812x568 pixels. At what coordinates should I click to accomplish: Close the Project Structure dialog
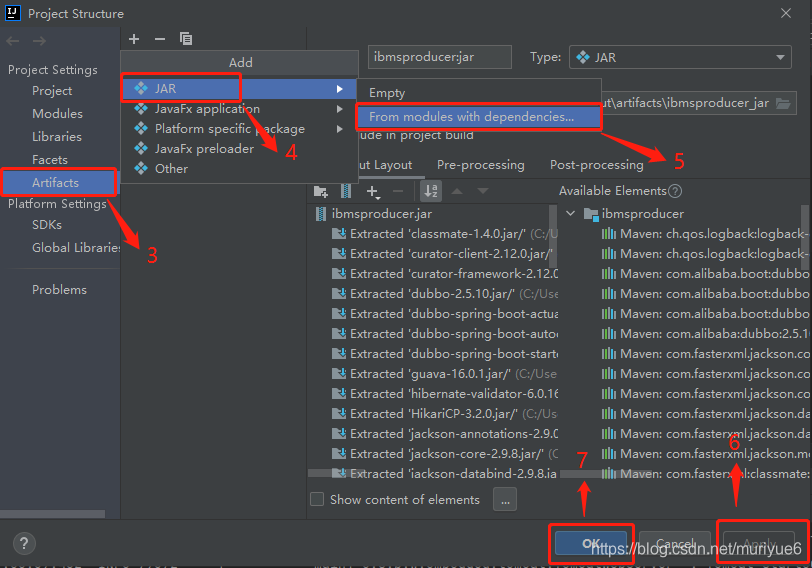point(786,13)
